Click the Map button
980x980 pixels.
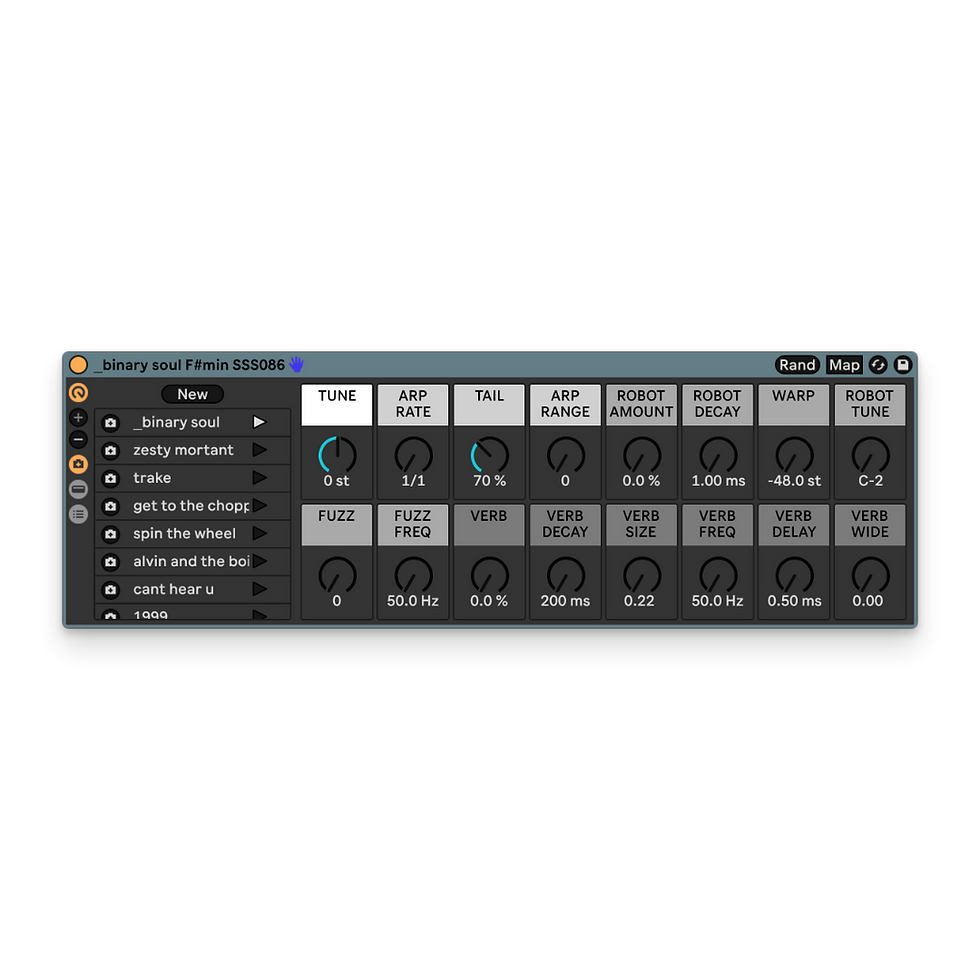pyautogui.click(x=844, y=365)
